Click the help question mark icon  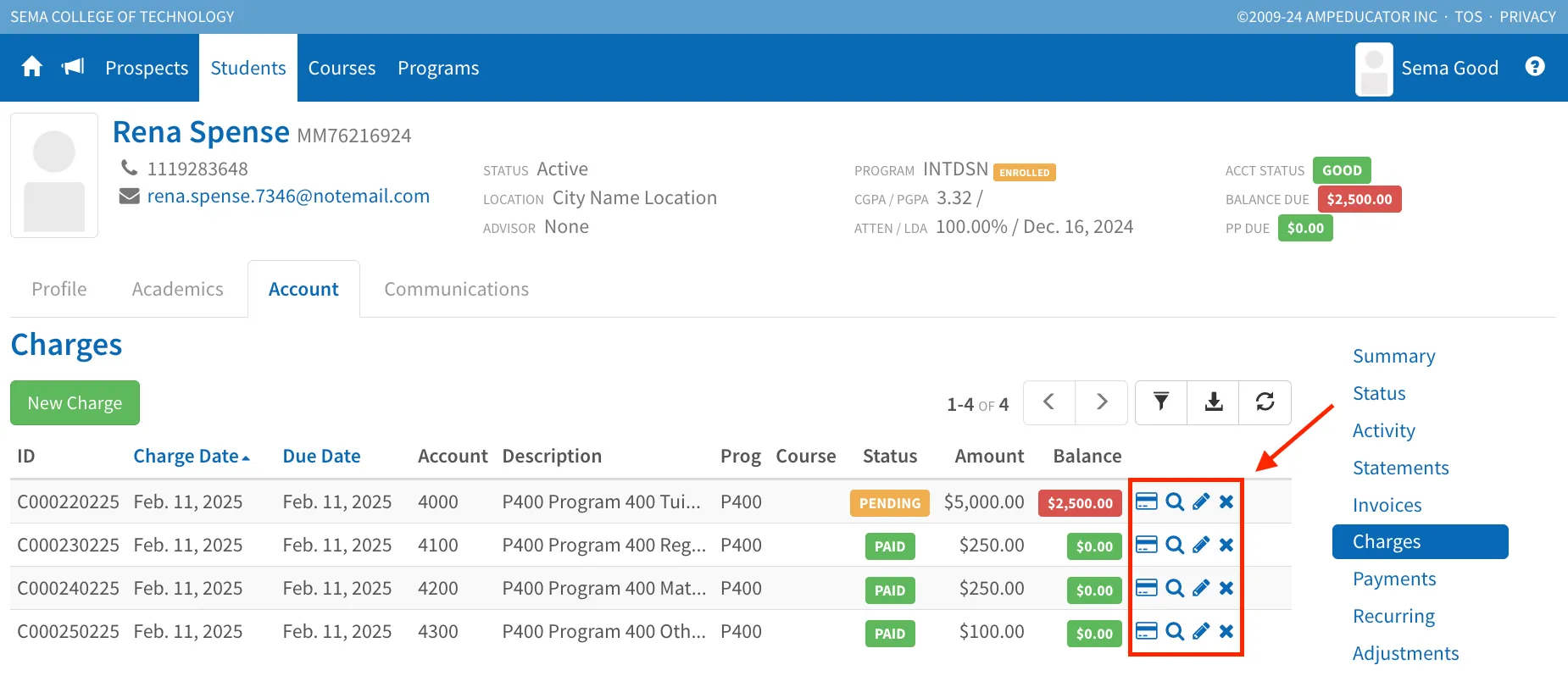pos(1534,67)
